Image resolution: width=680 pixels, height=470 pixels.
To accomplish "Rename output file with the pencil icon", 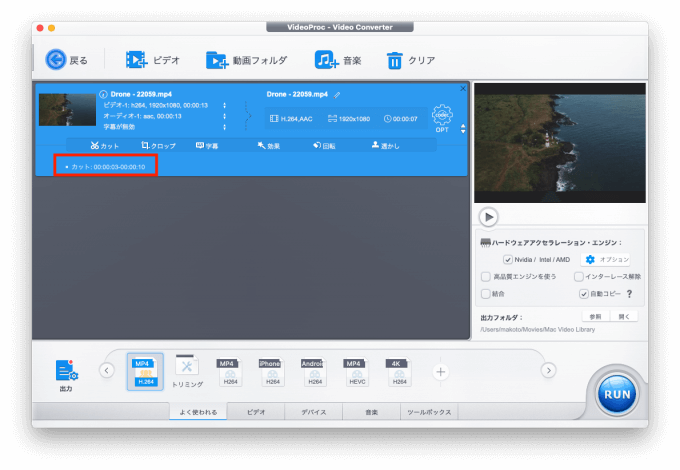I will point(337,95).
